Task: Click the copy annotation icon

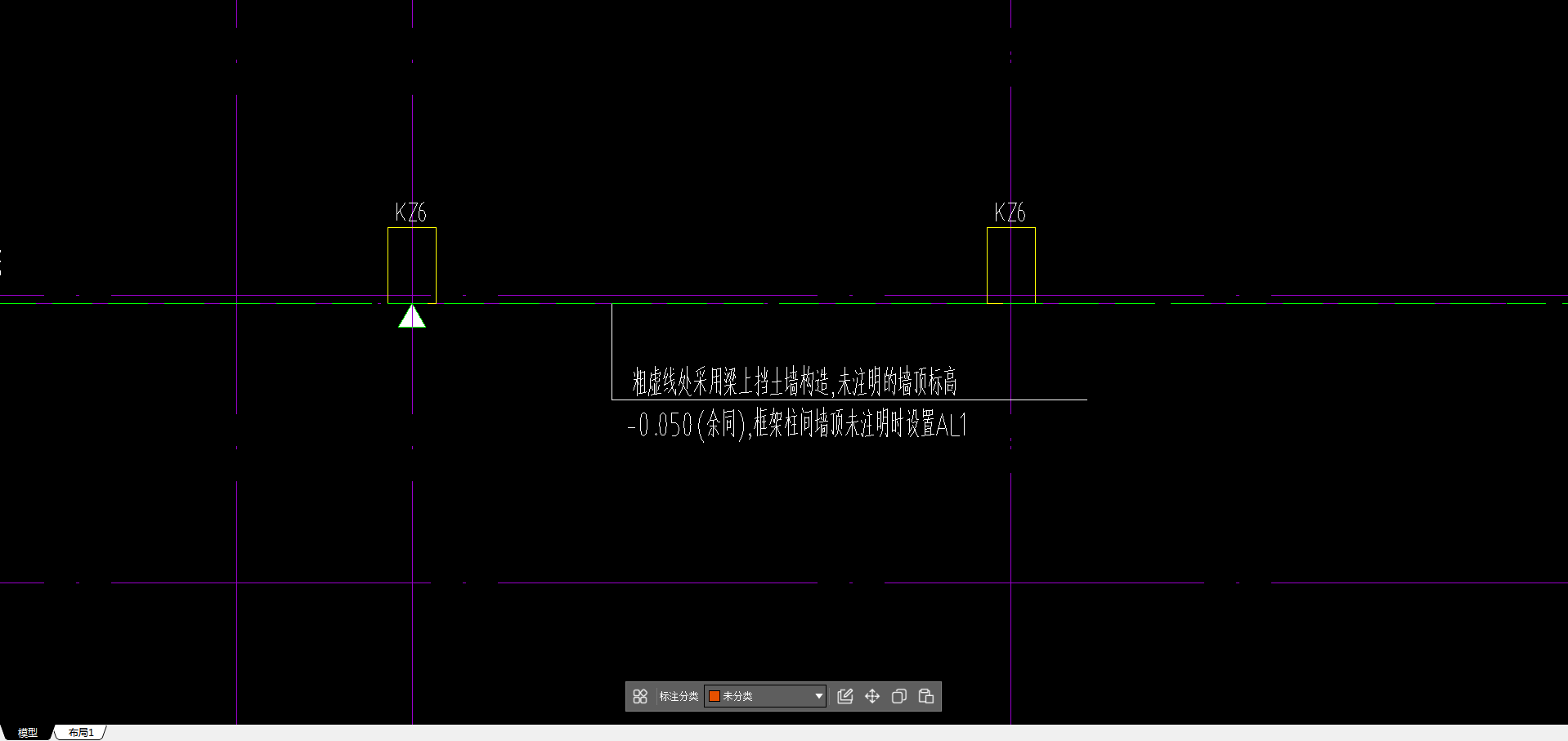Action: [x=899, y=696]
